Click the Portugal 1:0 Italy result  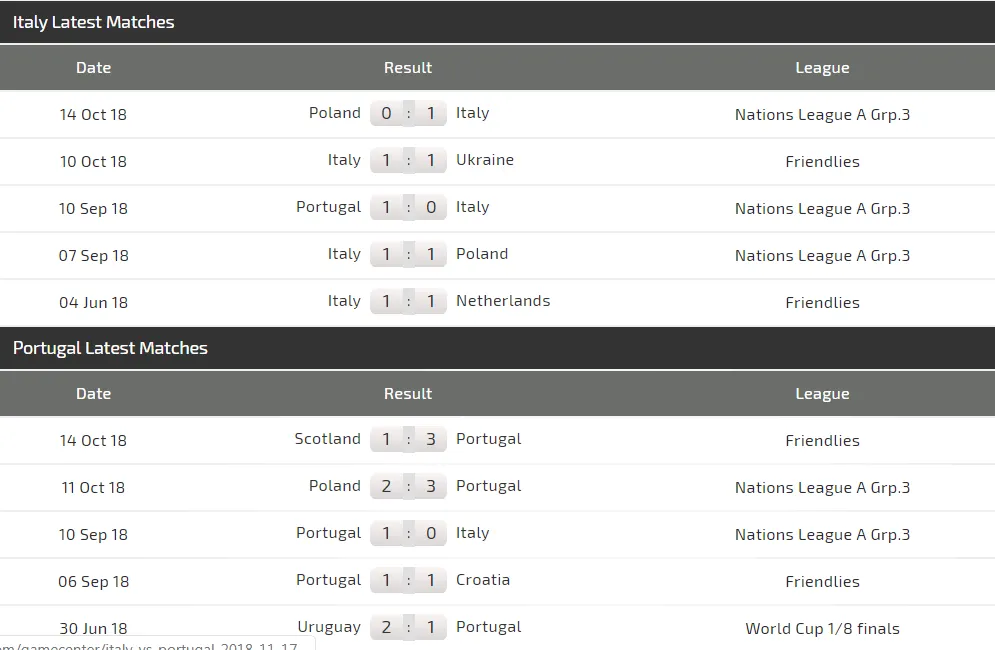point(408,207)
